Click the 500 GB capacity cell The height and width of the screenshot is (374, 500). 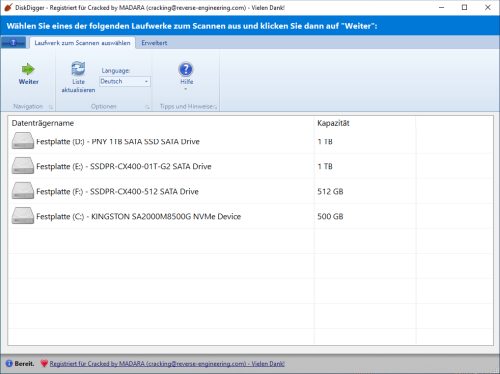pos(330,217)
